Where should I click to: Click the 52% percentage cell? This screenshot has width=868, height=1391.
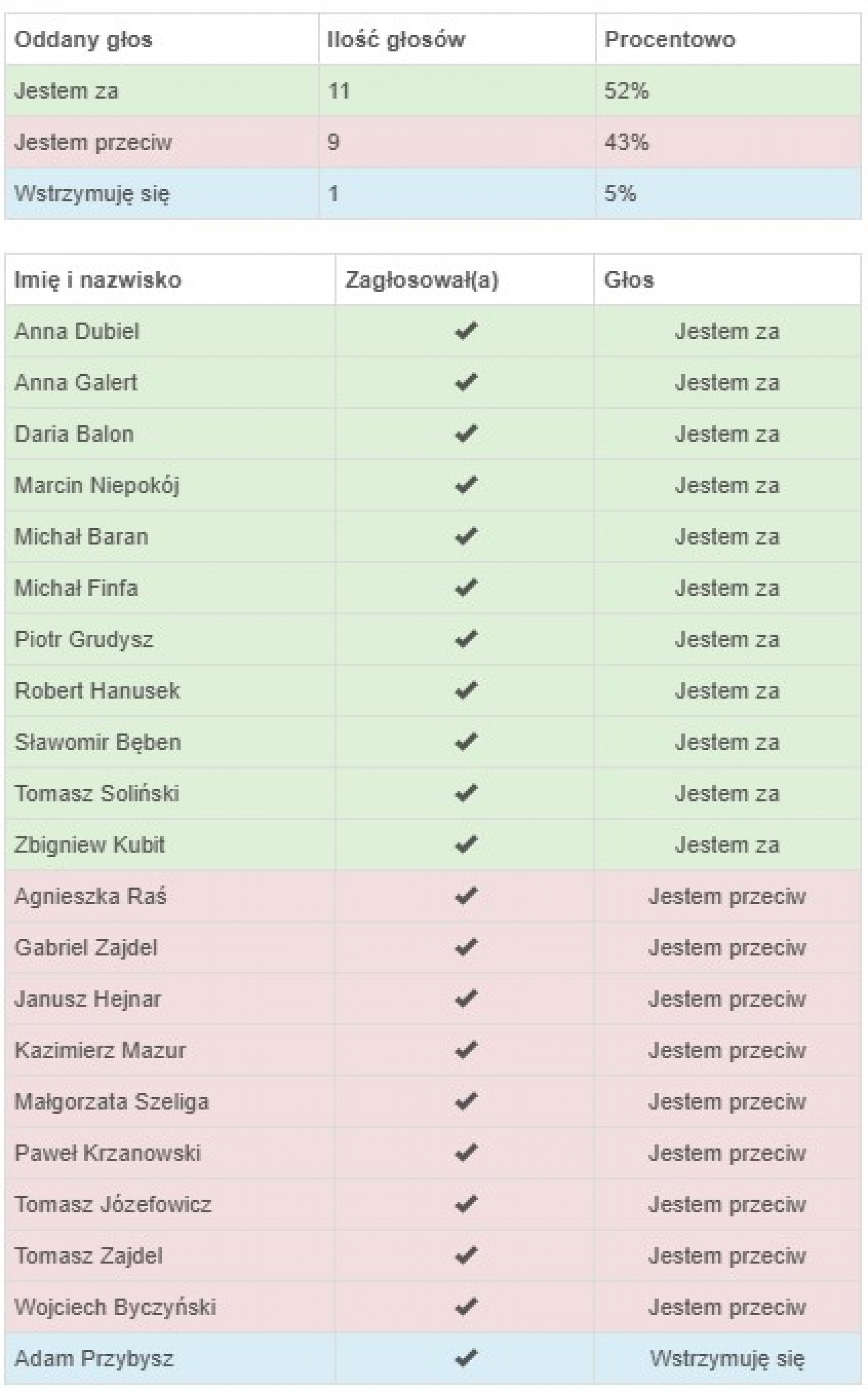coord(626,91)
